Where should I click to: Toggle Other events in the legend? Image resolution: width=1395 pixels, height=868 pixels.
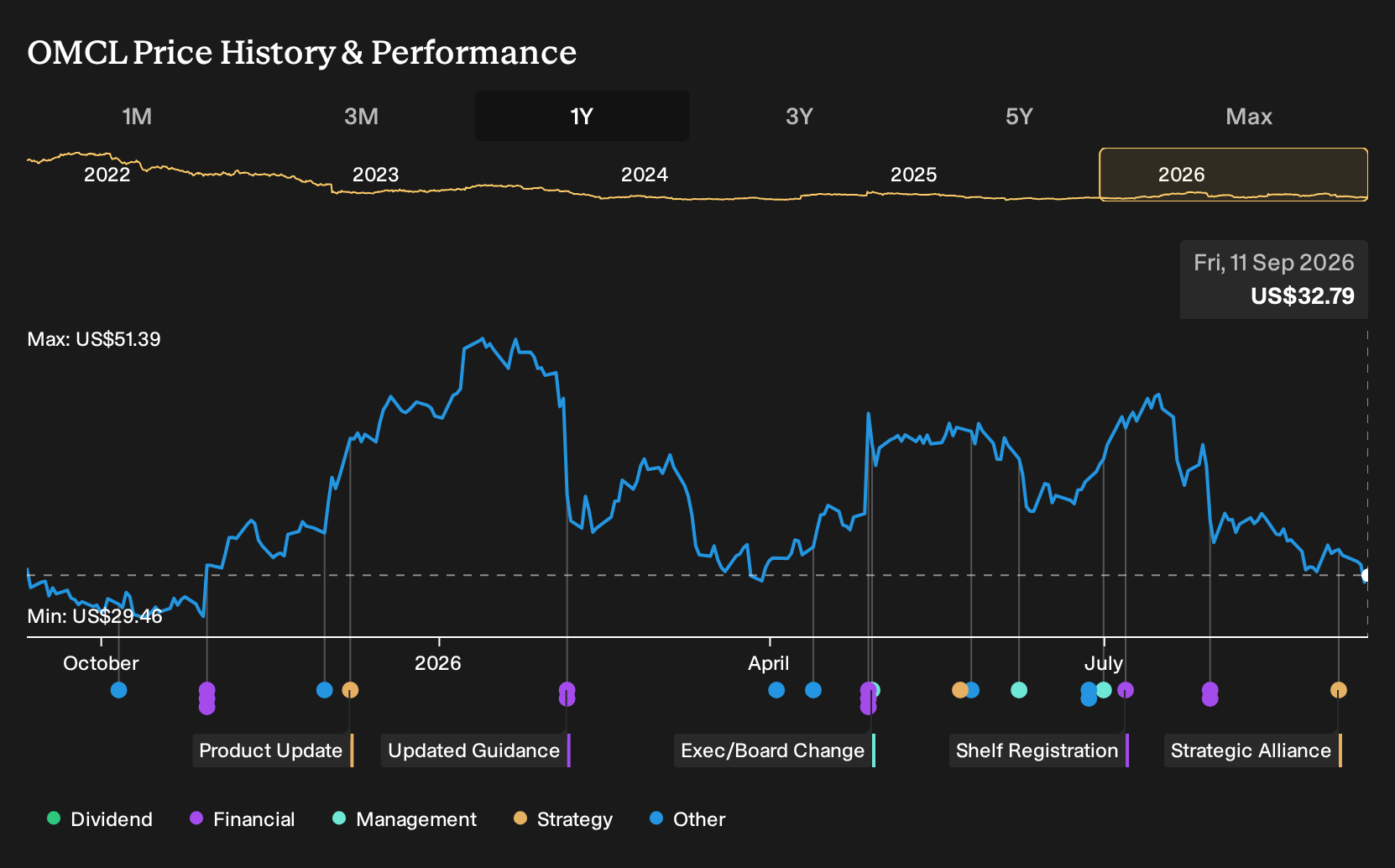(687, 819)
